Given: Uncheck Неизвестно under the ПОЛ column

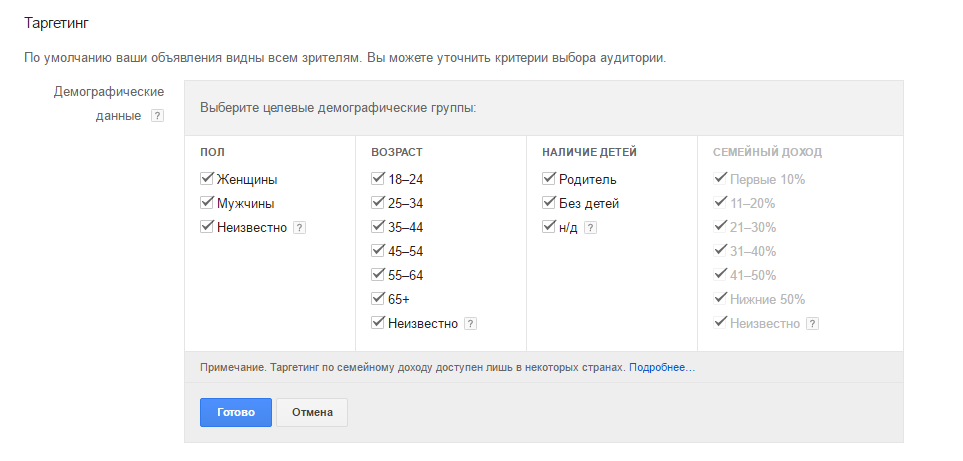Looking at the screenshot, I should [207, 227].
